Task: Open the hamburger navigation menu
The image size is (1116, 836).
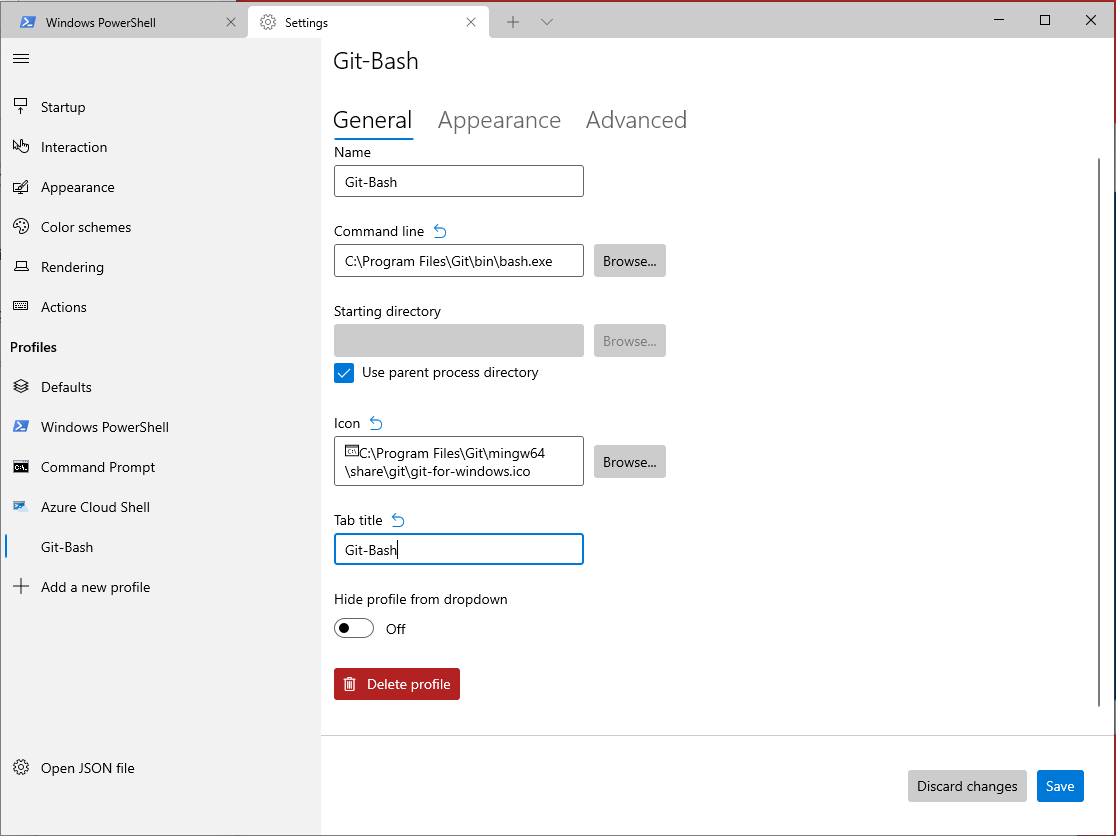Action: click(x=21, y=58)
